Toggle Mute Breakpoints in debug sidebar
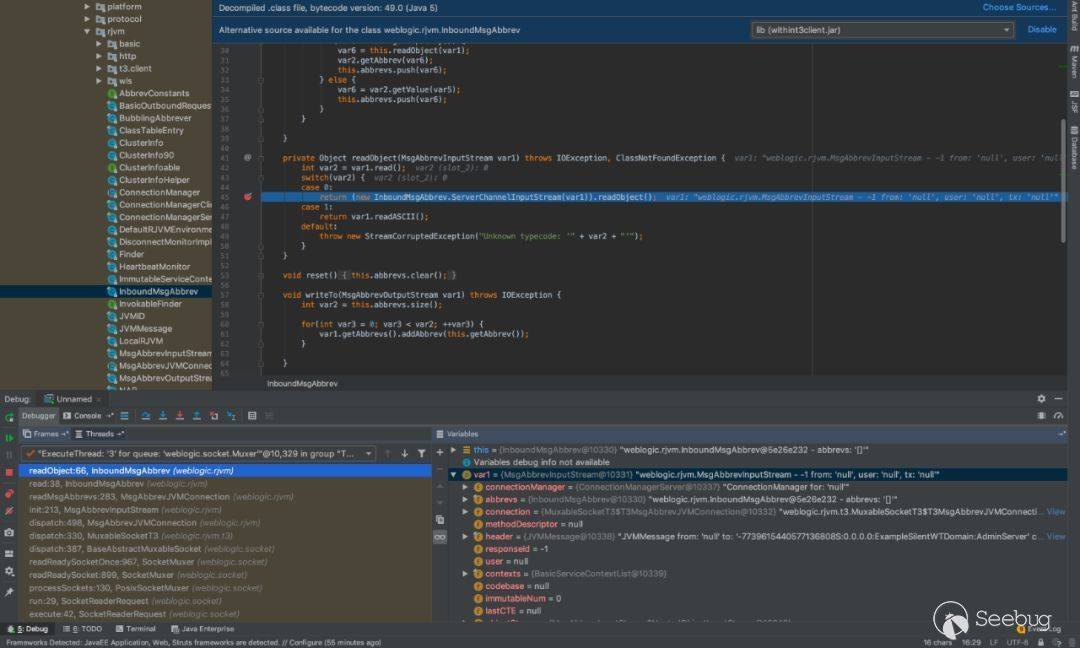1080x648 pixels. [x=9, y=511]
